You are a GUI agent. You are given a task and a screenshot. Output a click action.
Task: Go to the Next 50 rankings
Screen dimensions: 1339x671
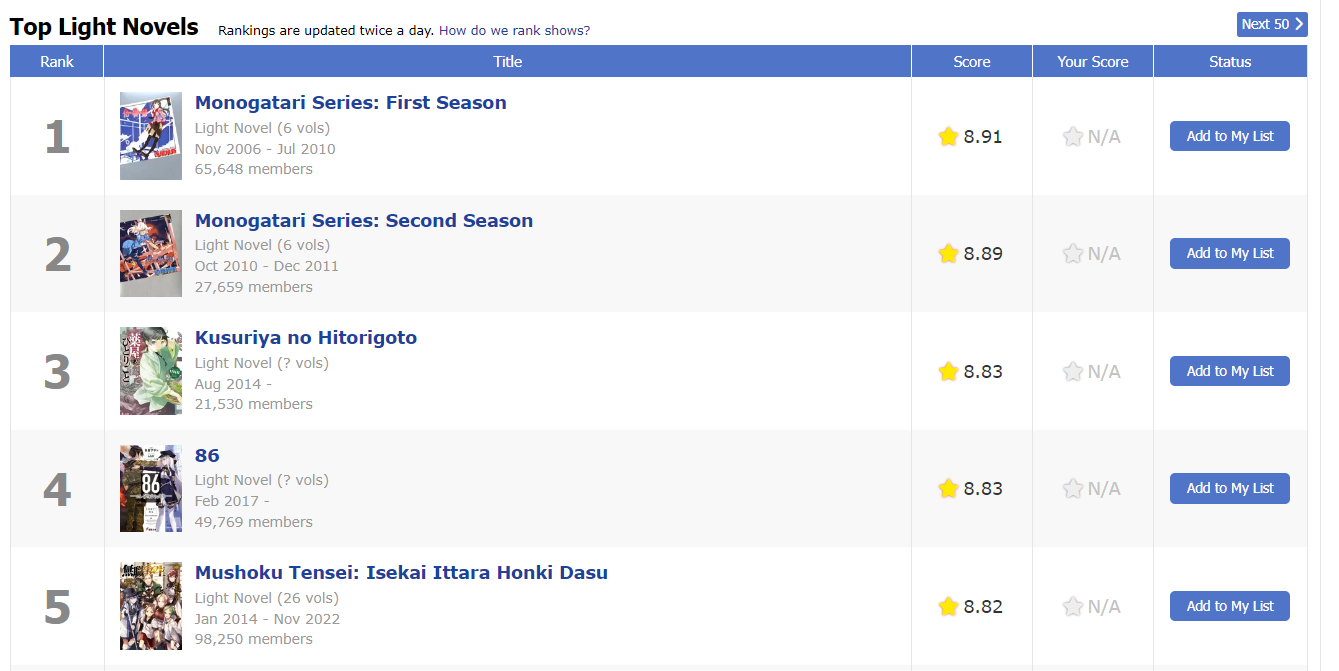1272,24
